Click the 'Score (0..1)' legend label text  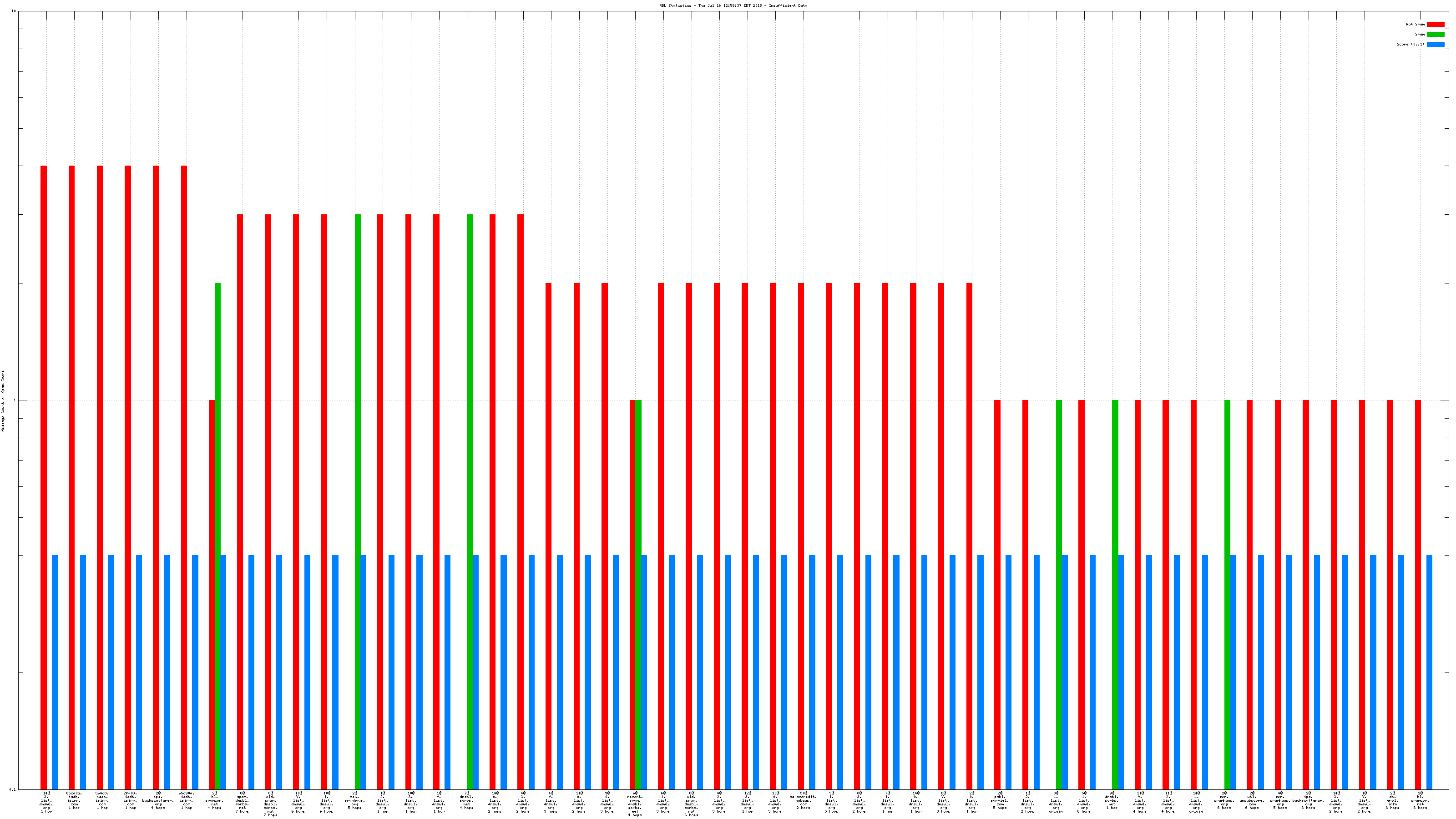tap(1410, 44)
